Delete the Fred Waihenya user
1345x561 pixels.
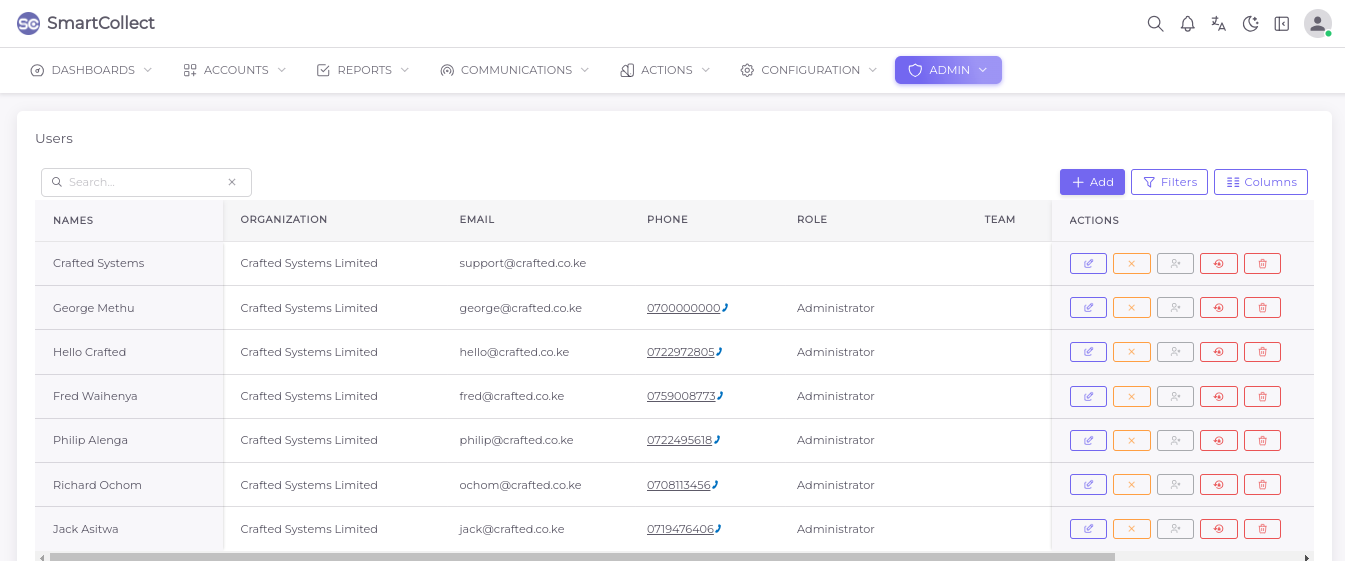point(1262,396)
